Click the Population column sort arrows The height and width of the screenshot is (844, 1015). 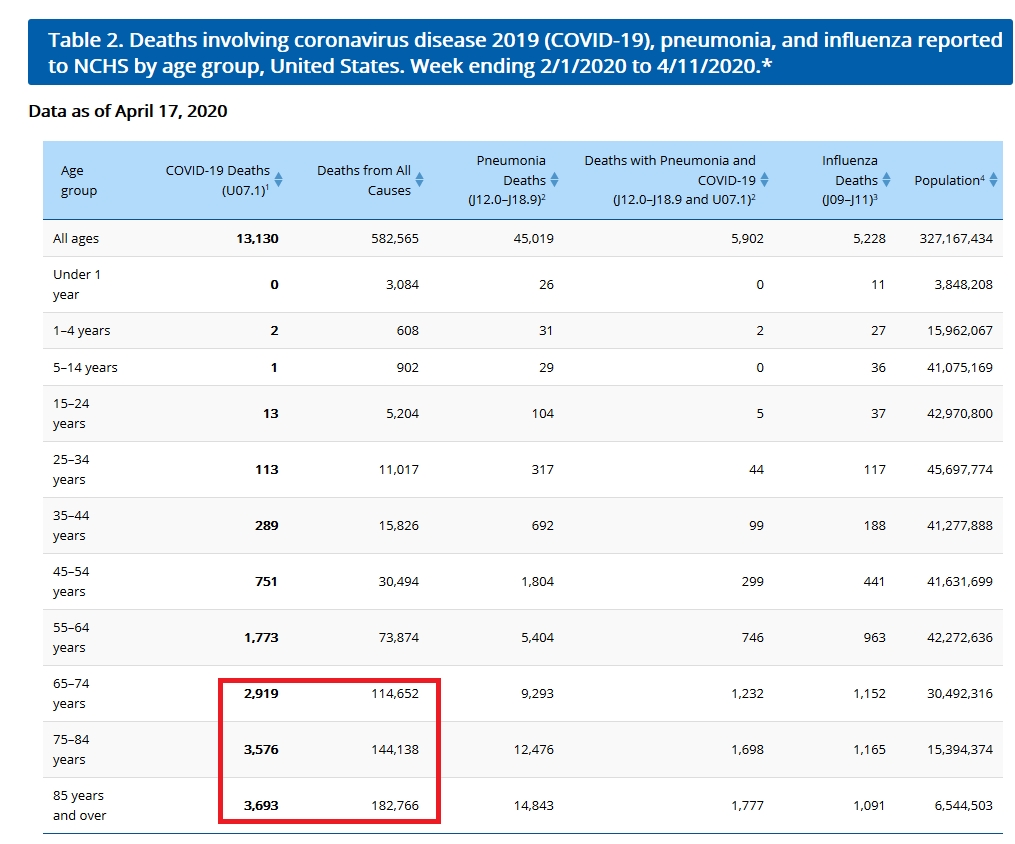(x=993, y=180)
